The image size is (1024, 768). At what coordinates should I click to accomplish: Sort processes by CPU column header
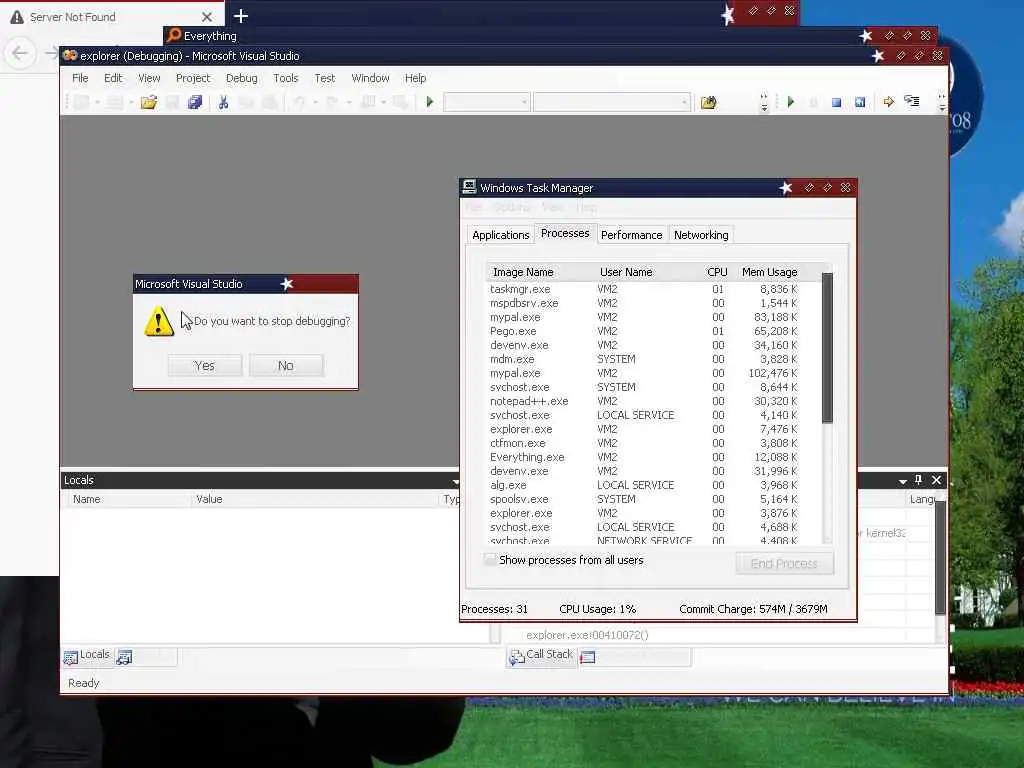pyautogui.click(x=717, y=272)
